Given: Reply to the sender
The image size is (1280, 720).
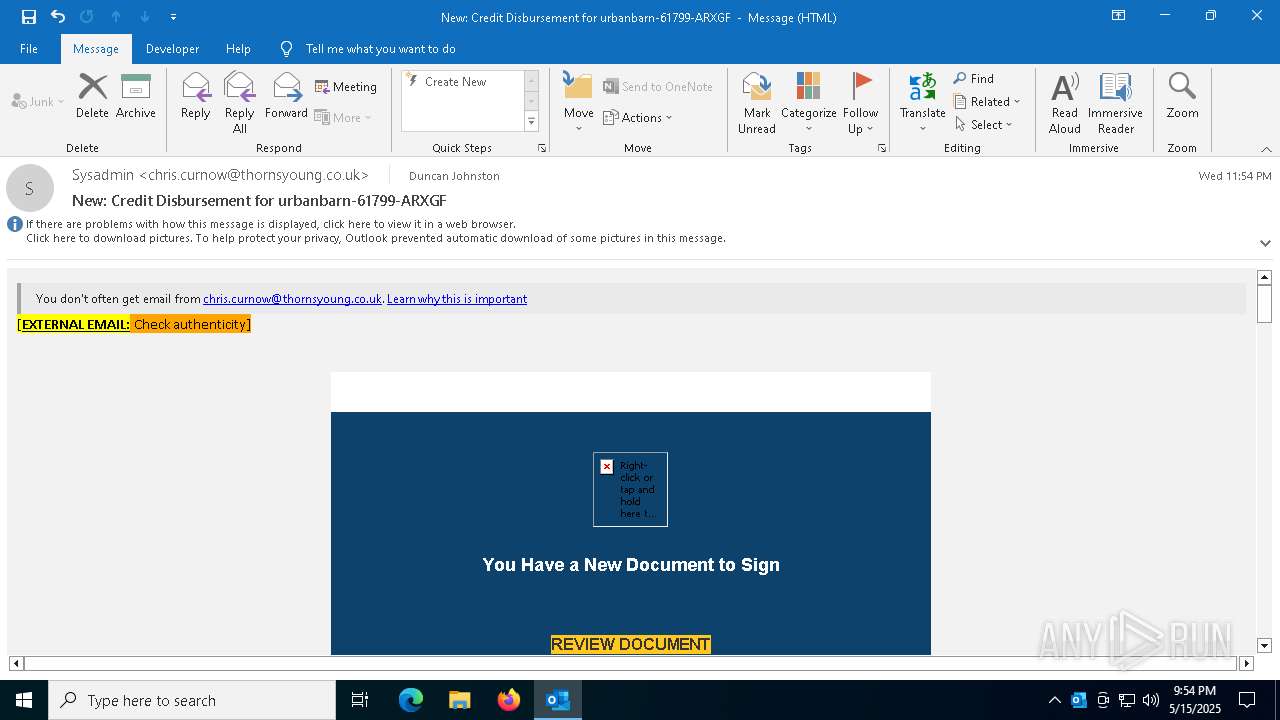Looking at the screenshot, I should (196, 96).
